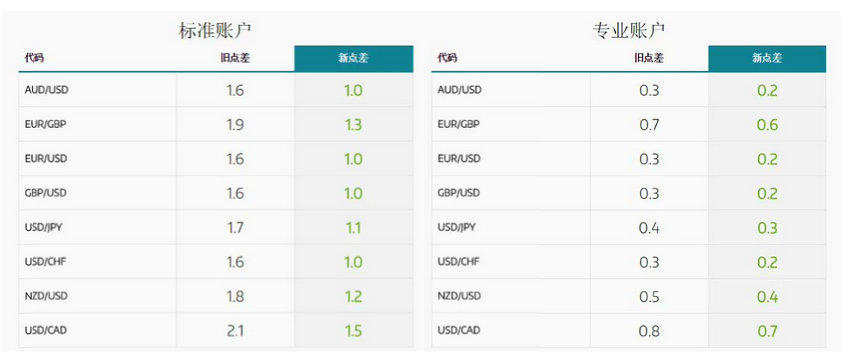
Task: Click USD/JPY code in 标准账户 table
Action: pos(44,227)
